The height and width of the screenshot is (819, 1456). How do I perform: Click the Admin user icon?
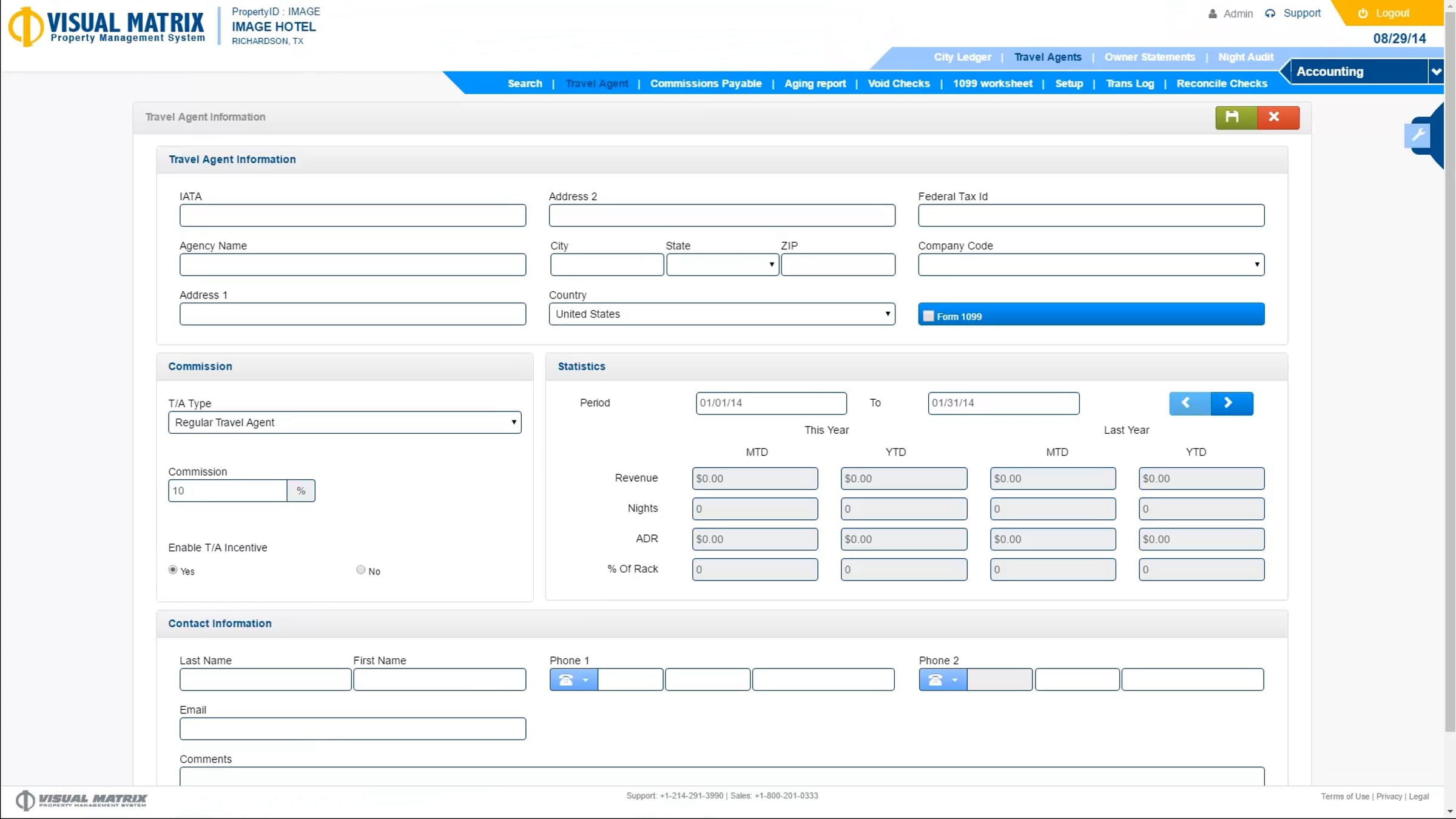point(1213,13)
